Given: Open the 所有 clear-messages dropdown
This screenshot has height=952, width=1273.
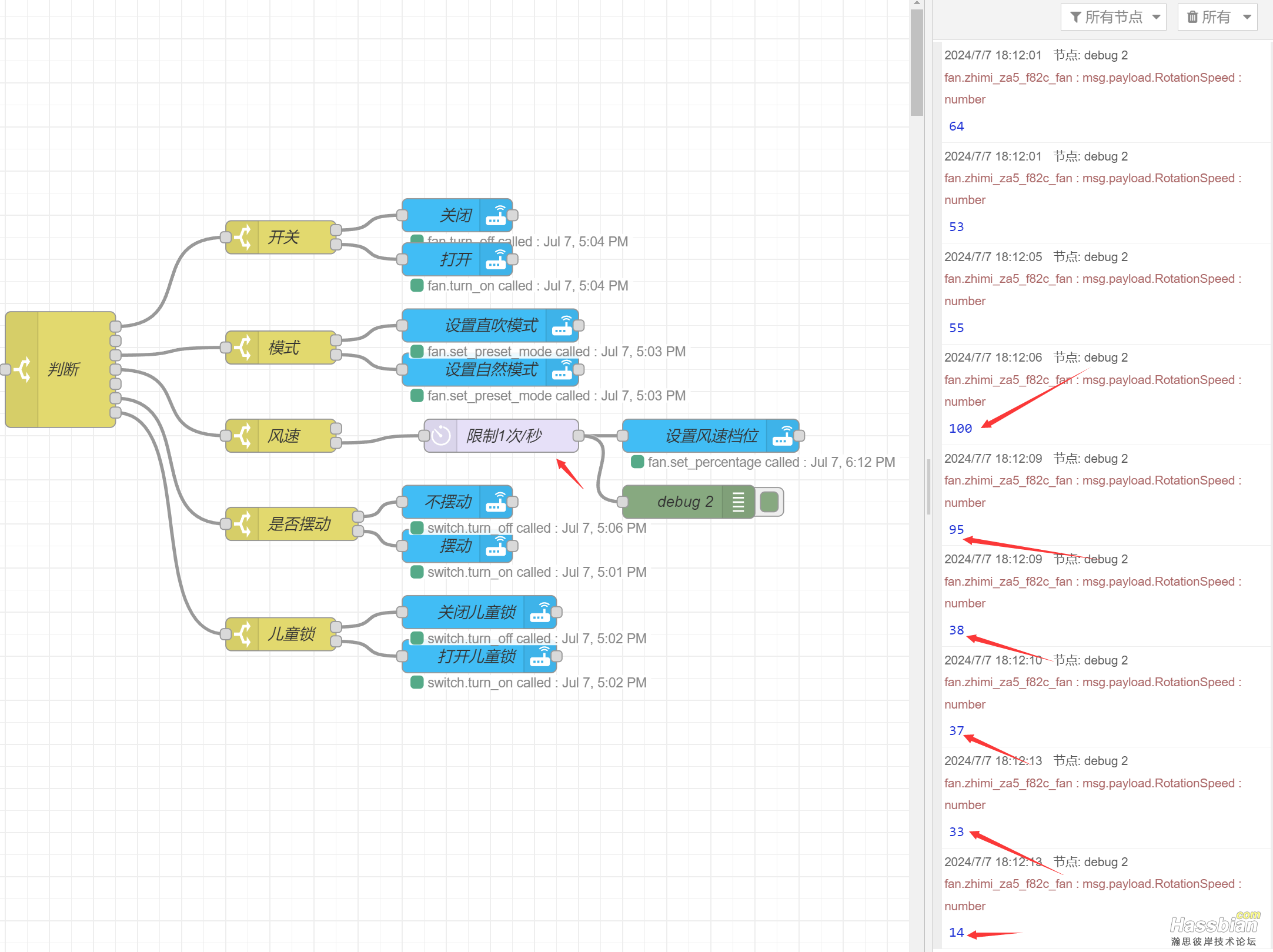Looking at the screenshot, I should coord(1217,17).
